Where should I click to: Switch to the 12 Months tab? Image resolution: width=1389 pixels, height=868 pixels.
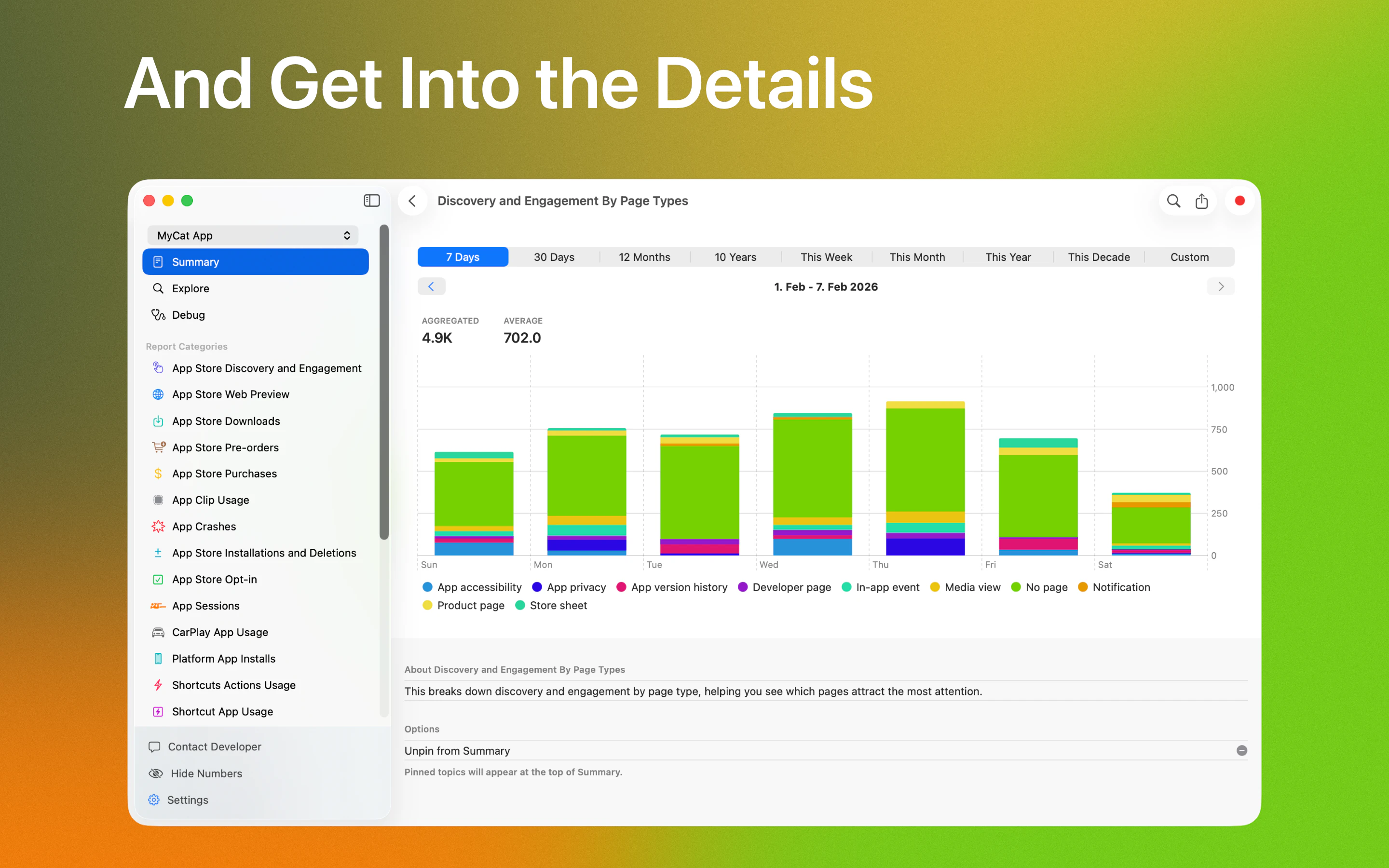644,257
